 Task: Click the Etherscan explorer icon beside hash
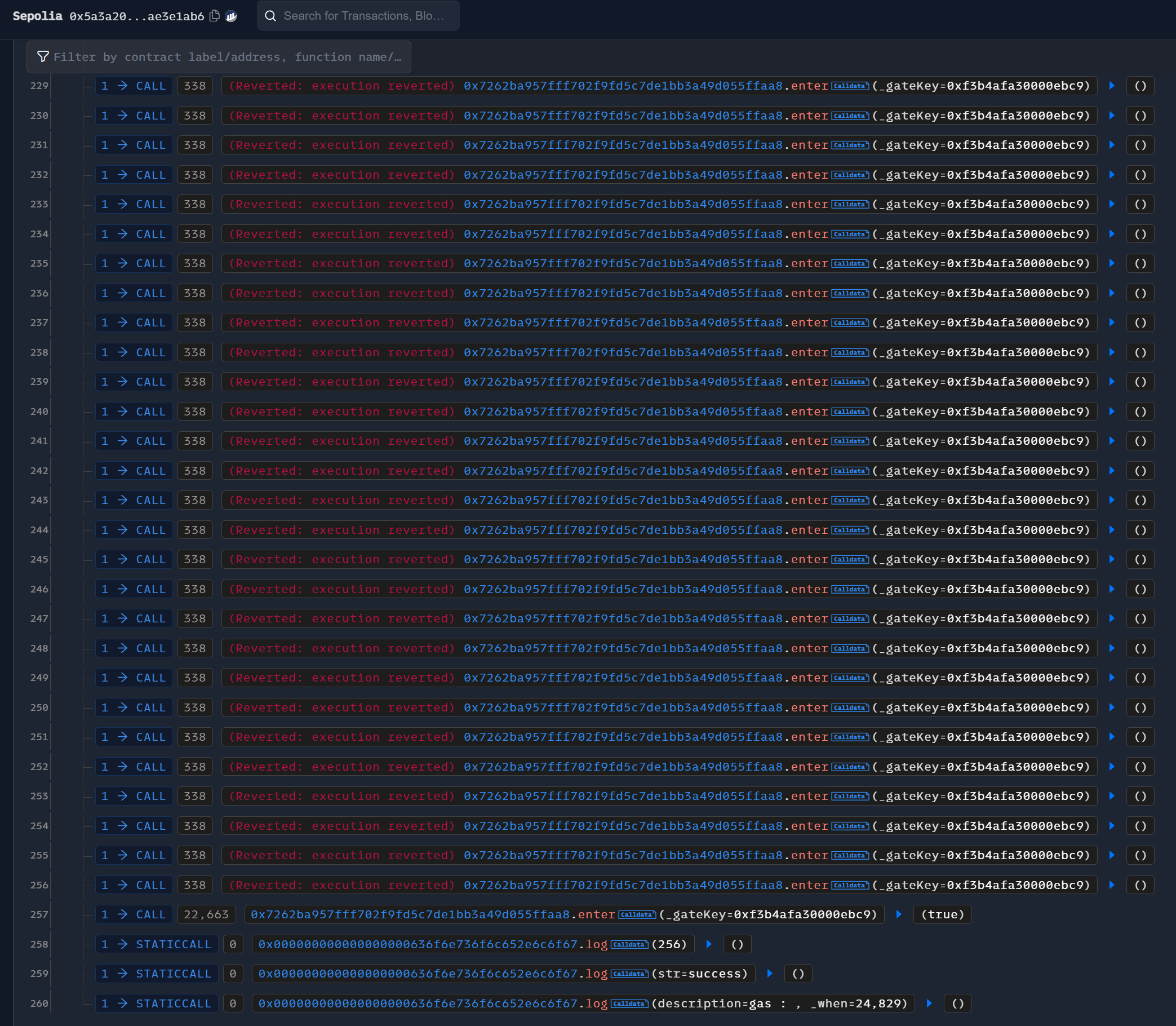[x=231, y=16]
